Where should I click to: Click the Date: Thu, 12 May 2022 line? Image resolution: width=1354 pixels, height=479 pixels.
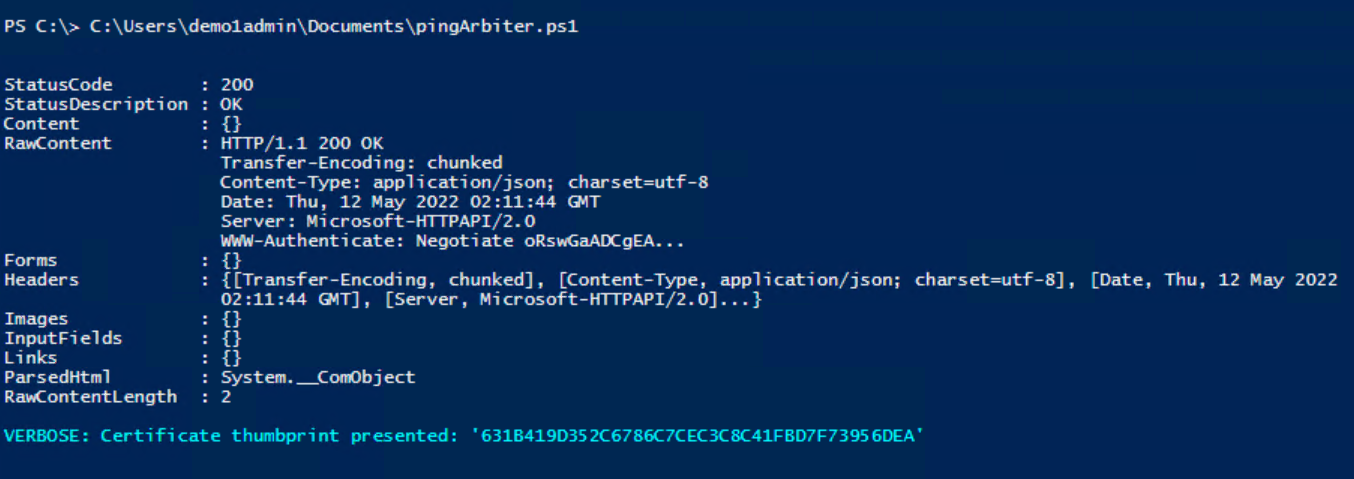[410, 201]
